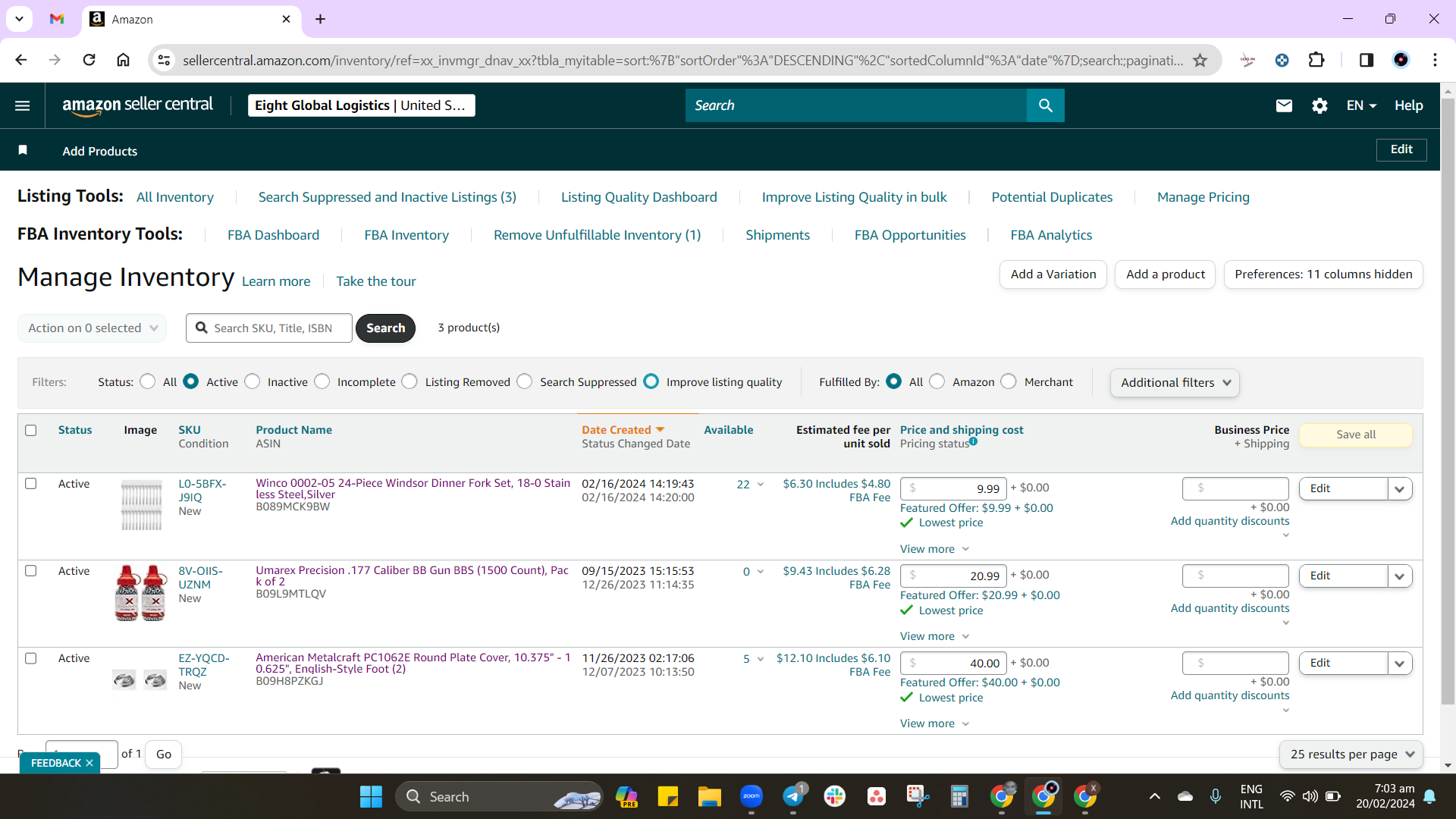The width and height of the screenshot is (1456, 819).
Task: Open the messages envelope icon
Action: click(x=1284, y=105)
